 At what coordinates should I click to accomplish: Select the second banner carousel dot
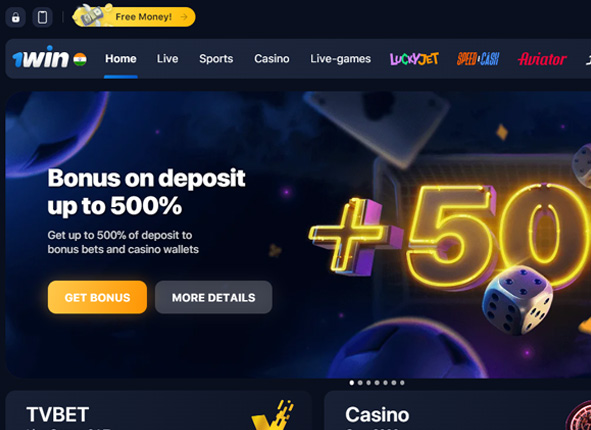pos(360,383)
